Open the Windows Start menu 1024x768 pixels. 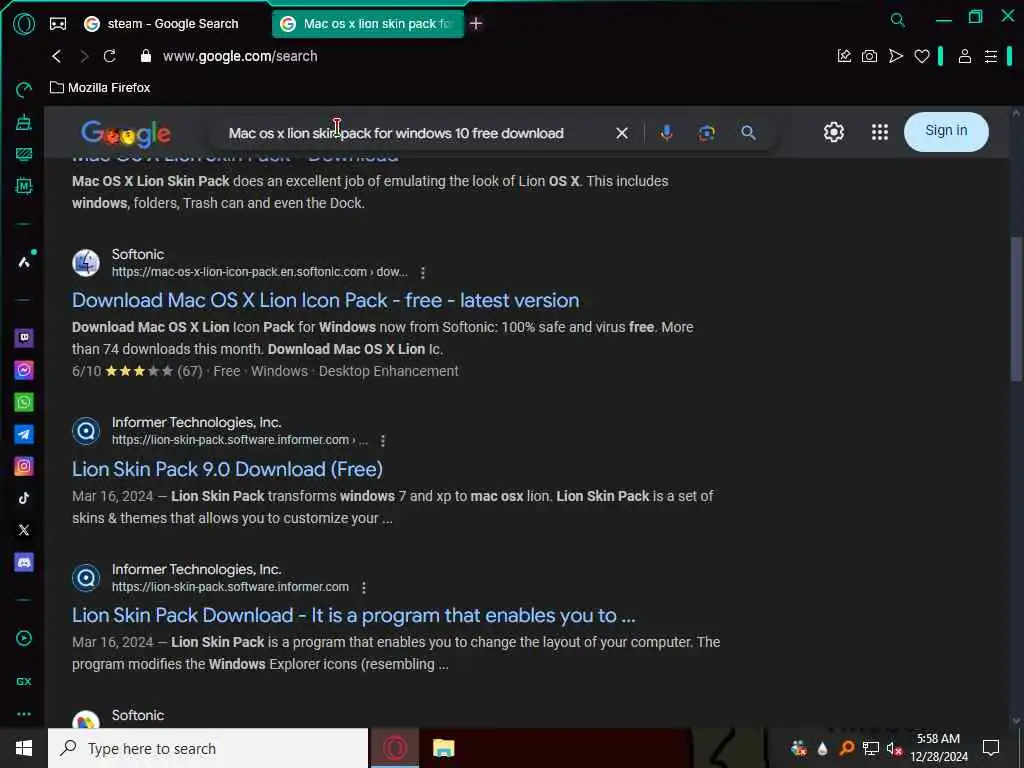coord(24,748)
